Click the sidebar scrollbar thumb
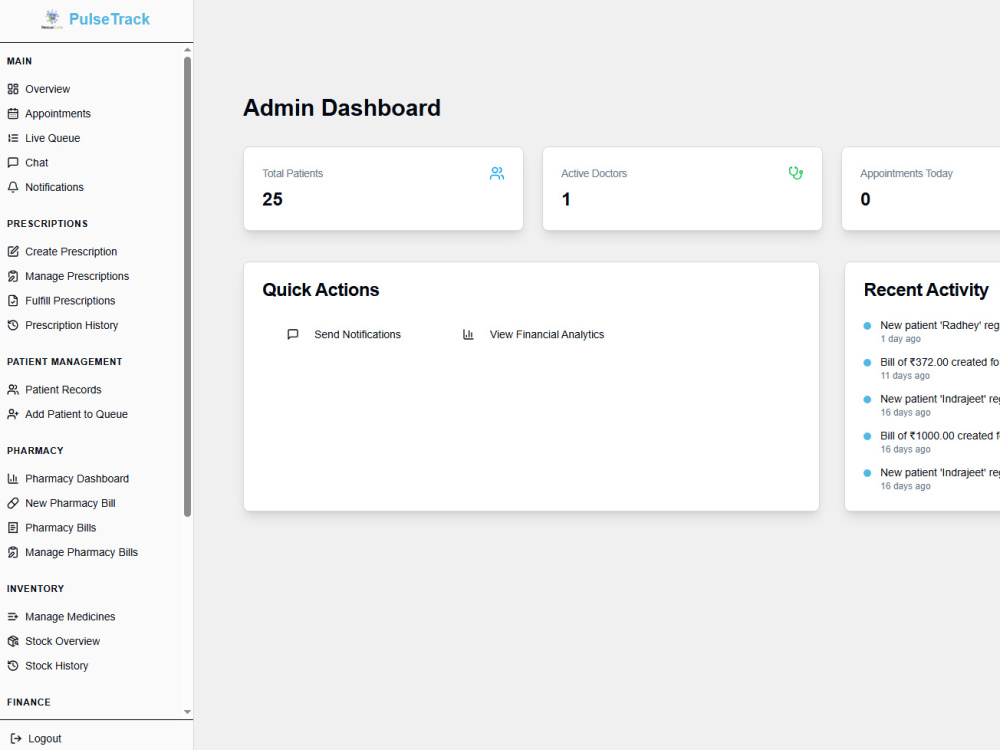The height and width of the screenshot is (750, 1000). [188, 286]
